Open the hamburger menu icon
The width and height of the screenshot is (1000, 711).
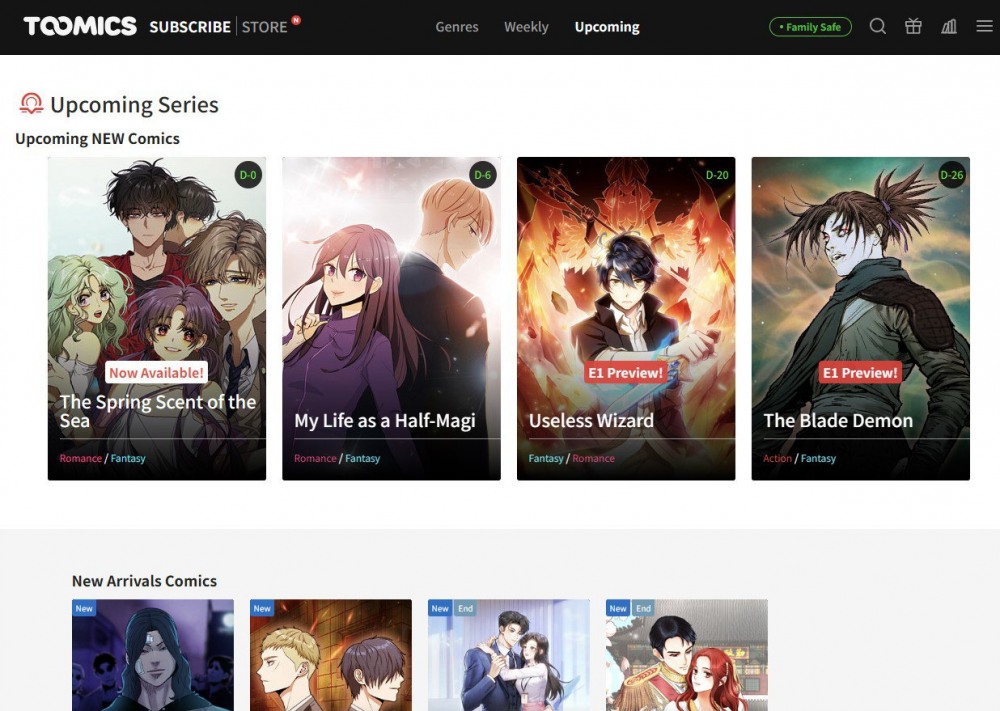pos(984,27)
